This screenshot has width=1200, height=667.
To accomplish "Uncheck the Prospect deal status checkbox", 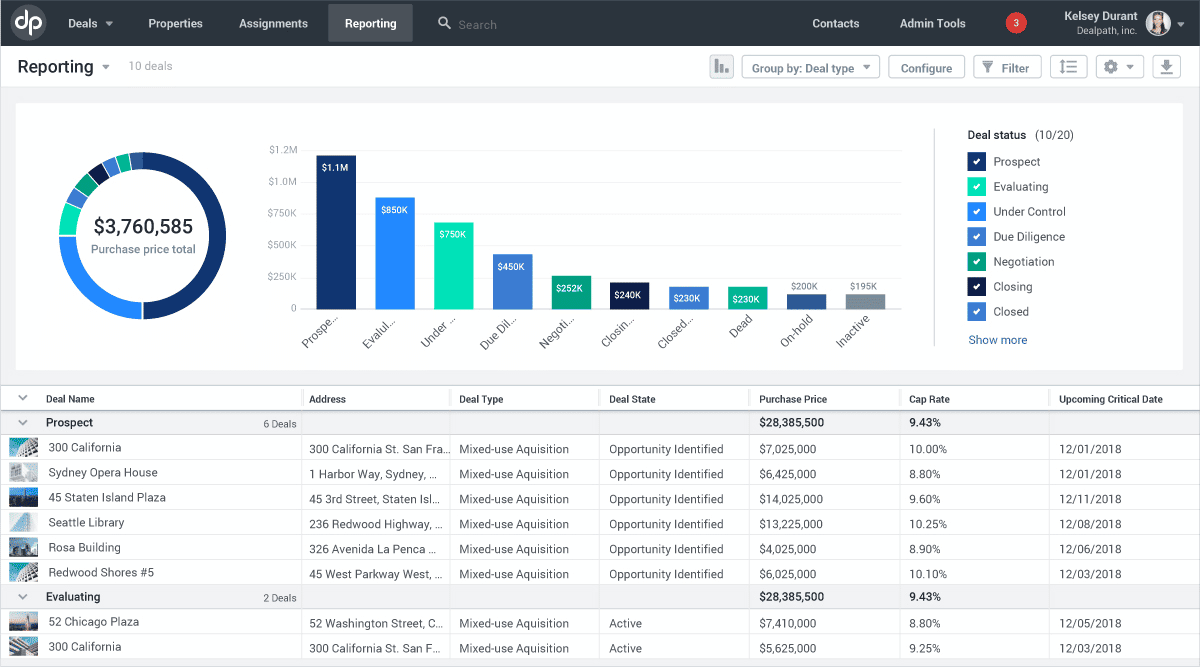I will click(x=975, y=161).
